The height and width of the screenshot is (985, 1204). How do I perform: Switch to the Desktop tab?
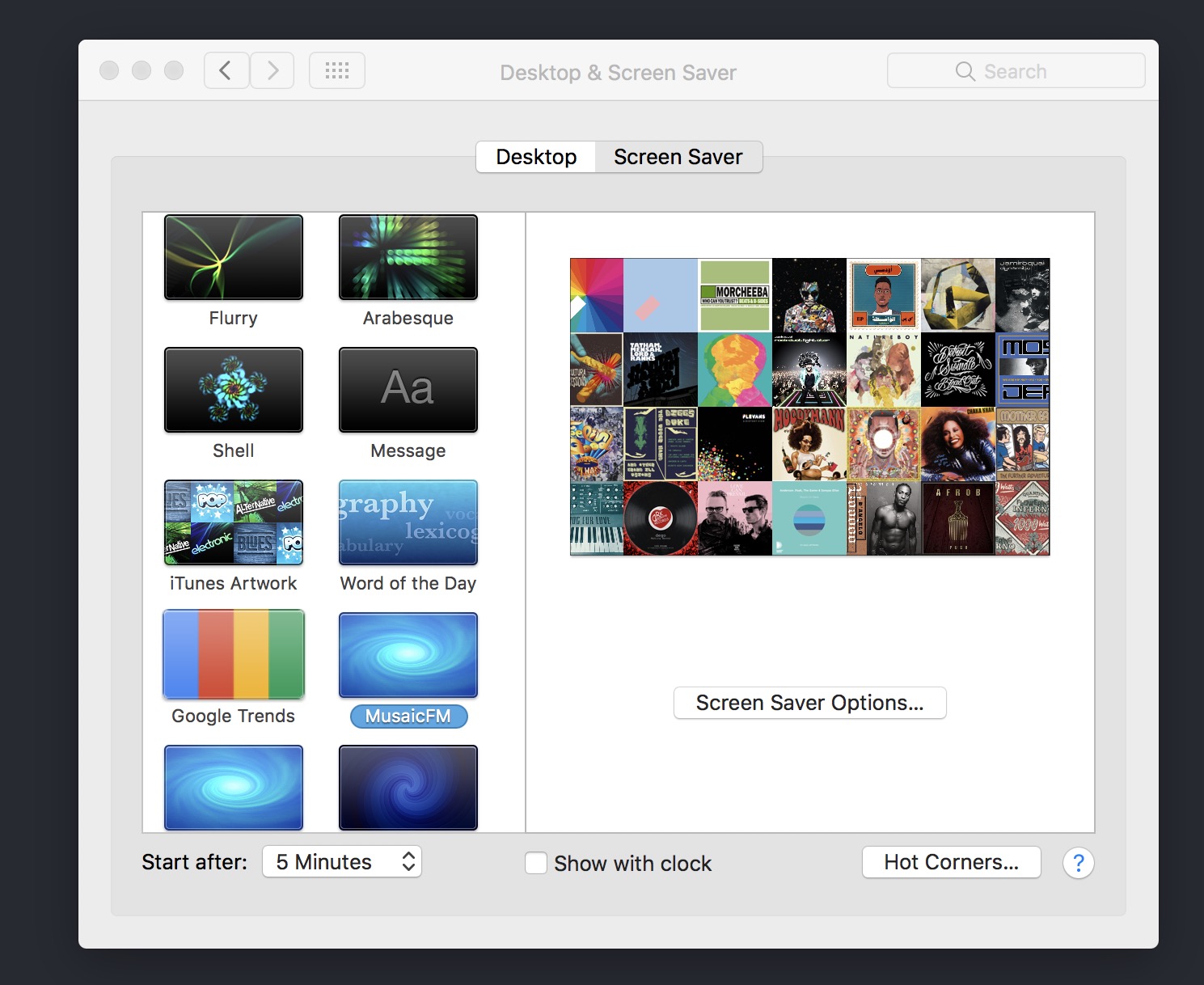point(536,157)
